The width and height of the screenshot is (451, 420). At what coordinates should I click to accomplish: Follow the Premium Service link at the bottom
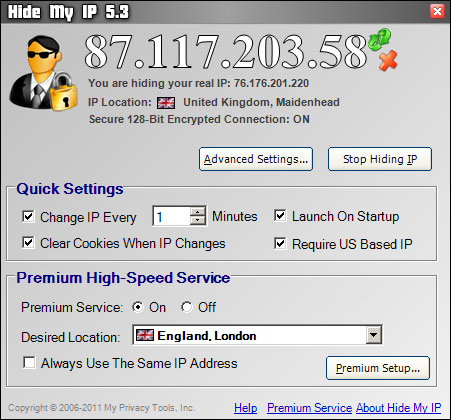coord(309,408)
